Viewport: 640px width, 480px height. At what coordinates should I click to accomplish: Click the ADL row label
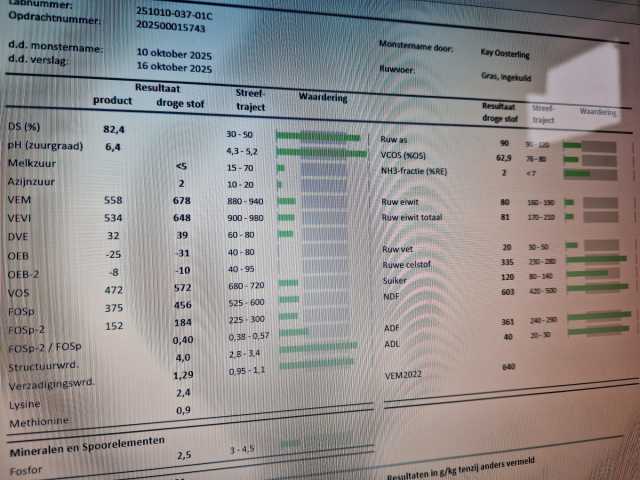[392, 344]
